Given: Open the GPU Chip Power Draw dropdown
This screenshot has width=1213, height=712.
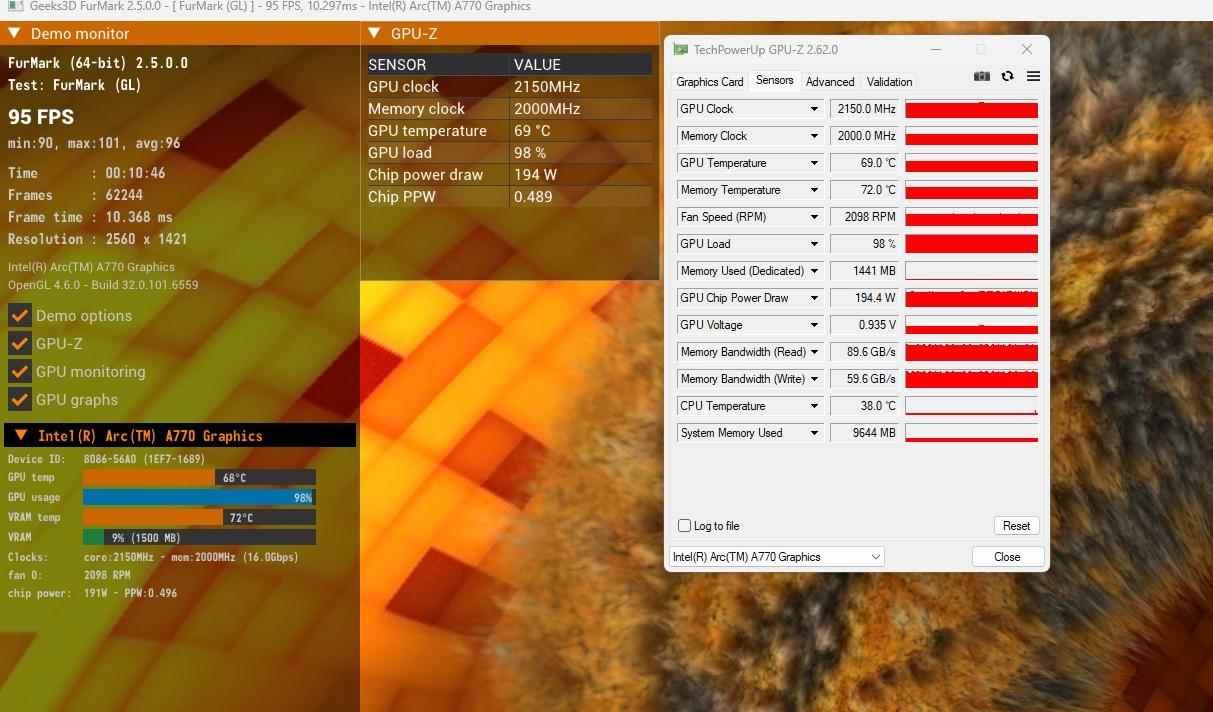Looking at the screenshot, I should pos(815,298).
